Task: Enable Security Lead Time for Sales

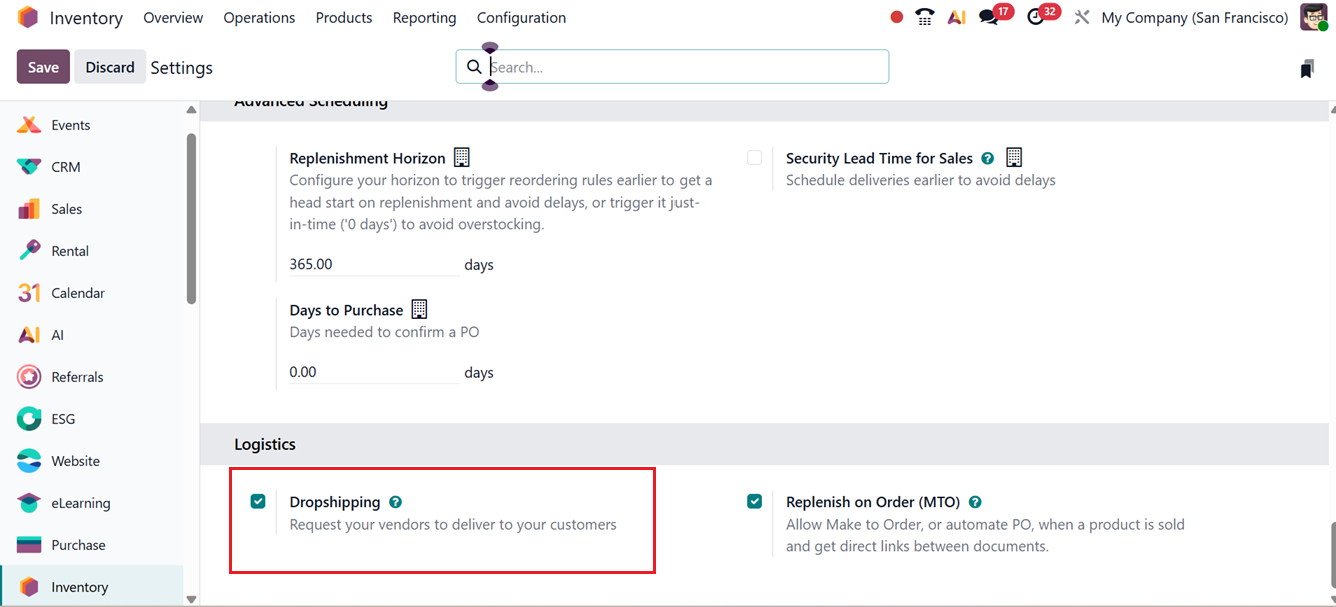Action: point(755,157)
